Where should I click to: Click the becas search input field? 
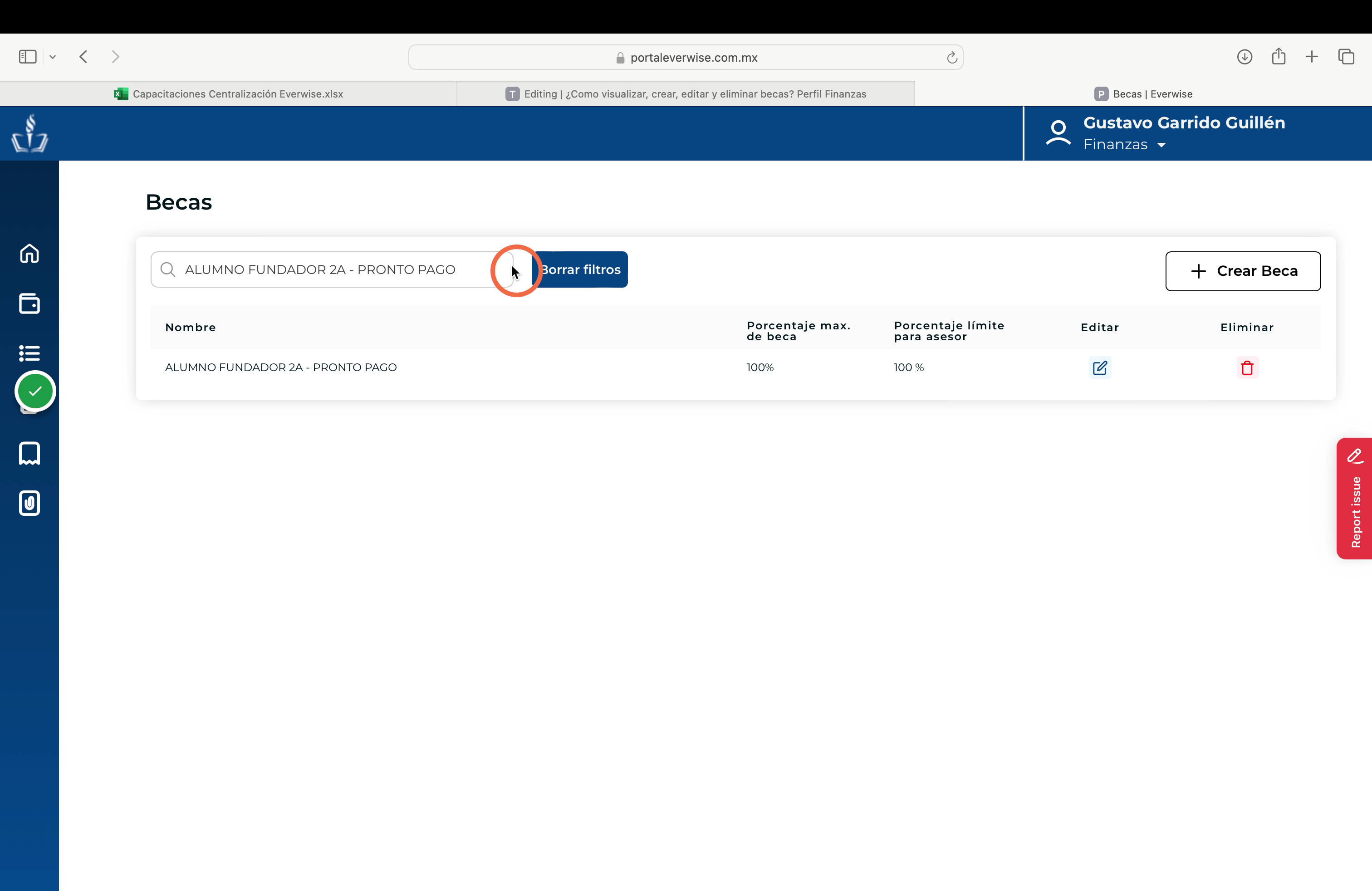[x=332, y=269]
